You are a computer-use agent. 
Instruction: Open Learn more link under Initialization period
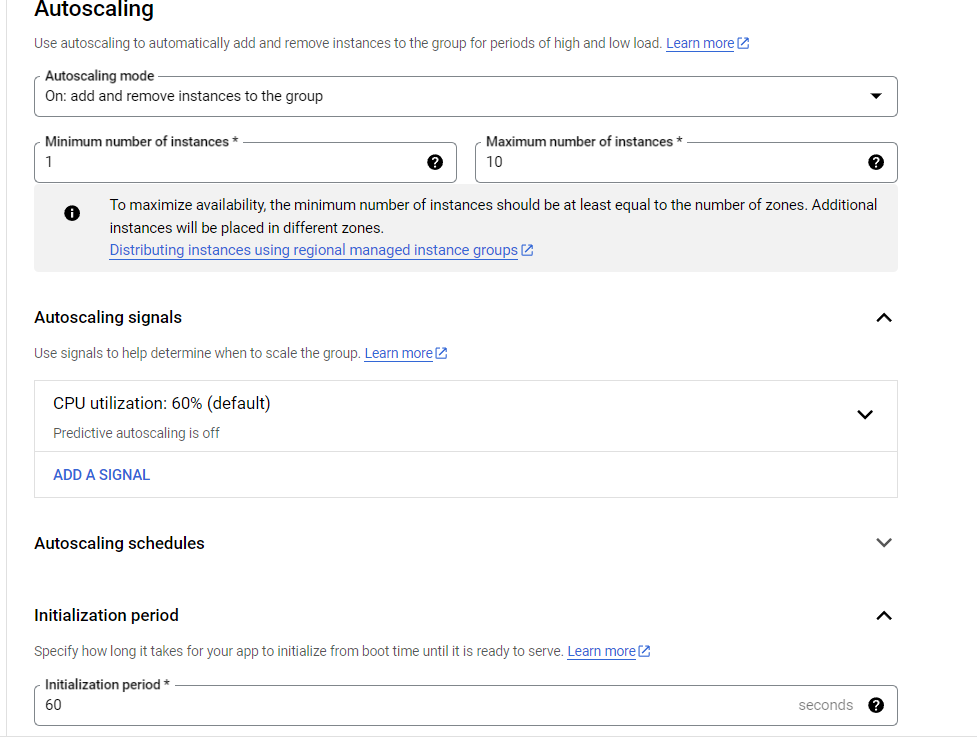tap(601, 651)
